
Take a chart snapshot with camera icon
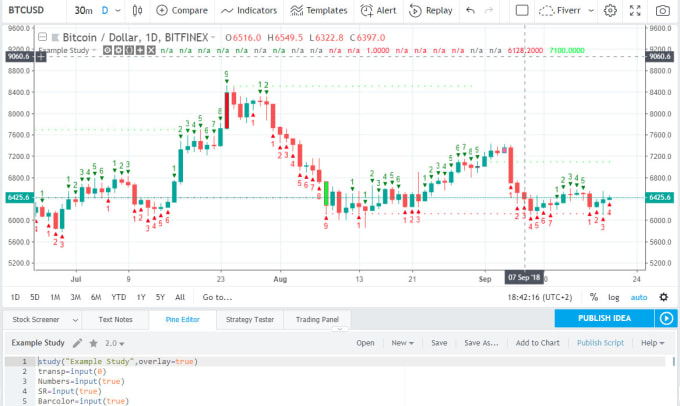tap(663, 10)
